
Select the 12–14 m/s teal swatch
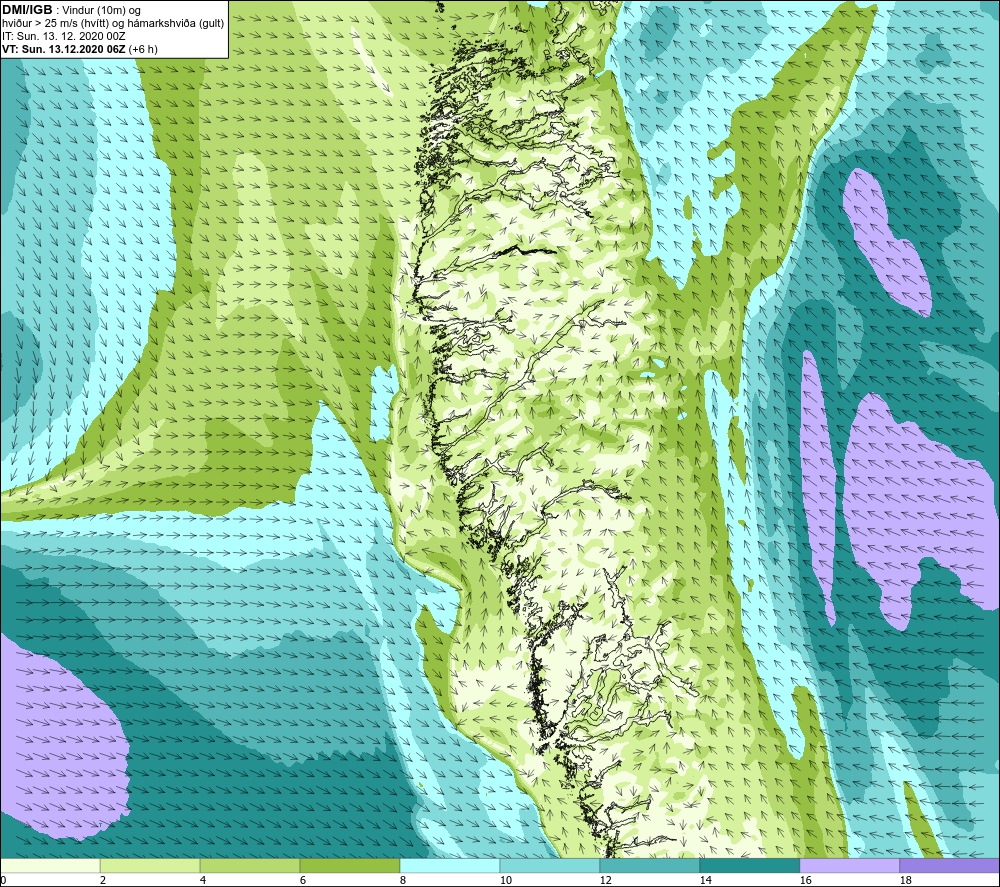pos(649,866)
